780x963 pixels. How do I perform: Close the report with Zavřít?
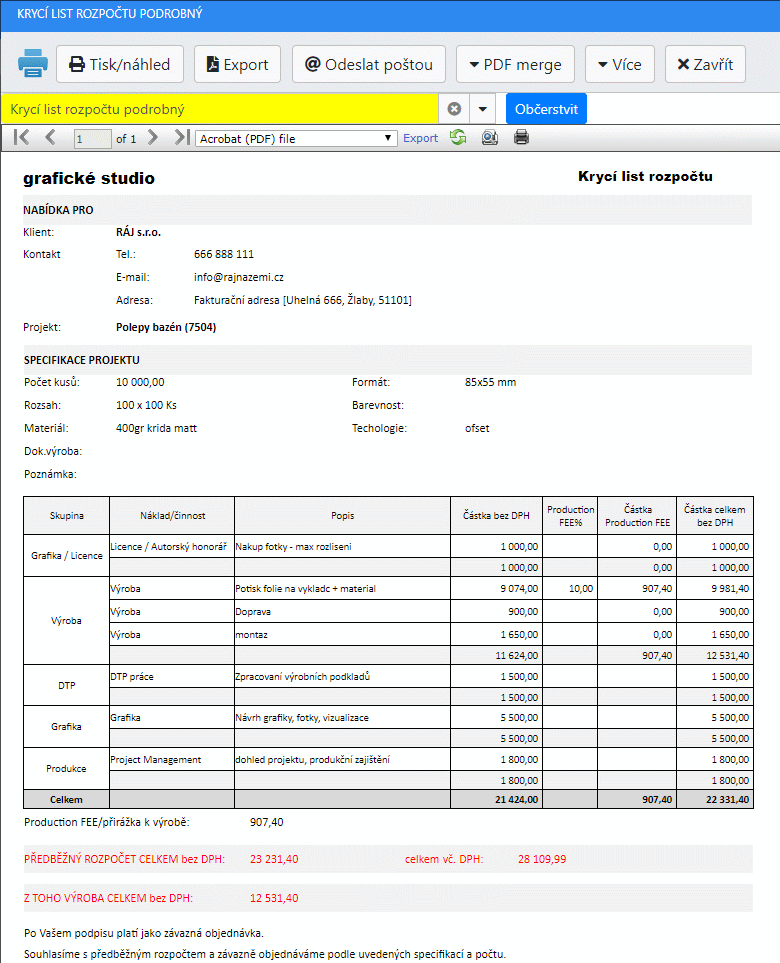(705, 64)
